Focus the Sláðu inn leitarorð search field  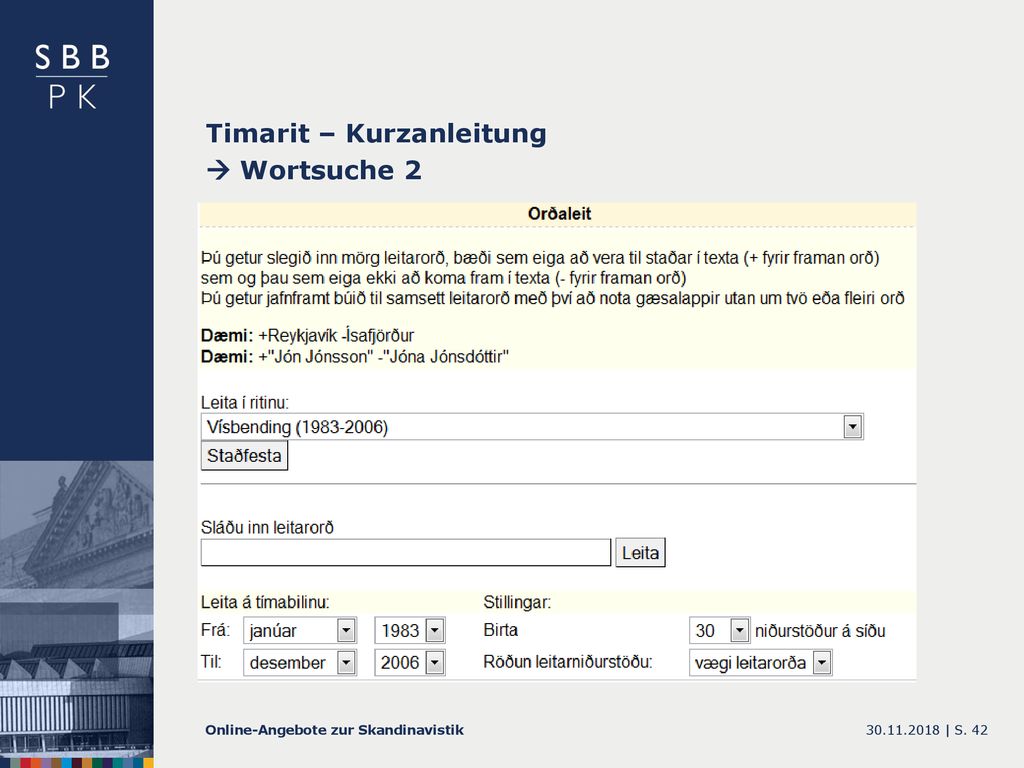[406, 552]
